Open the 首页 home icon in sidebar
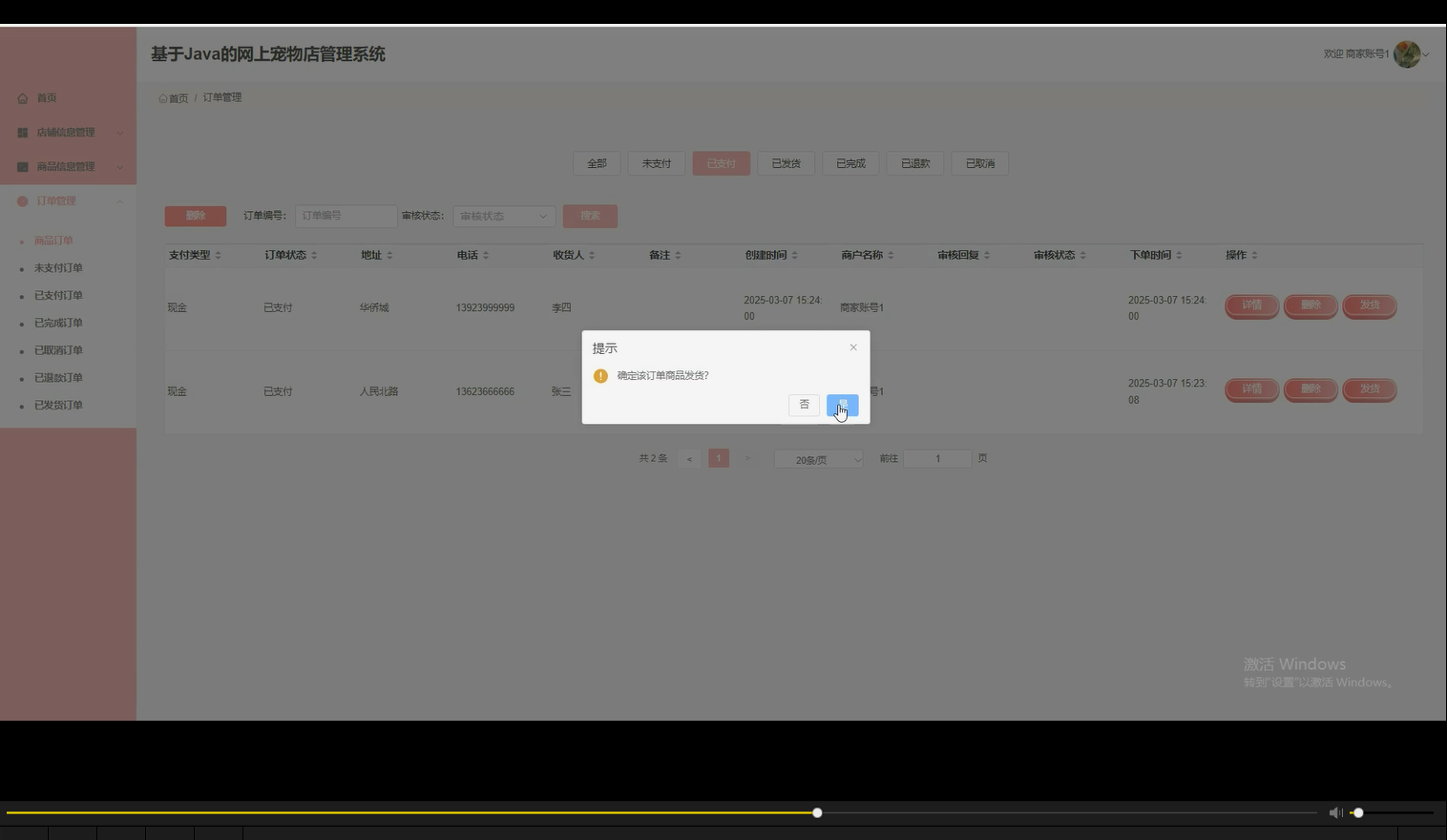 point(22,98)
